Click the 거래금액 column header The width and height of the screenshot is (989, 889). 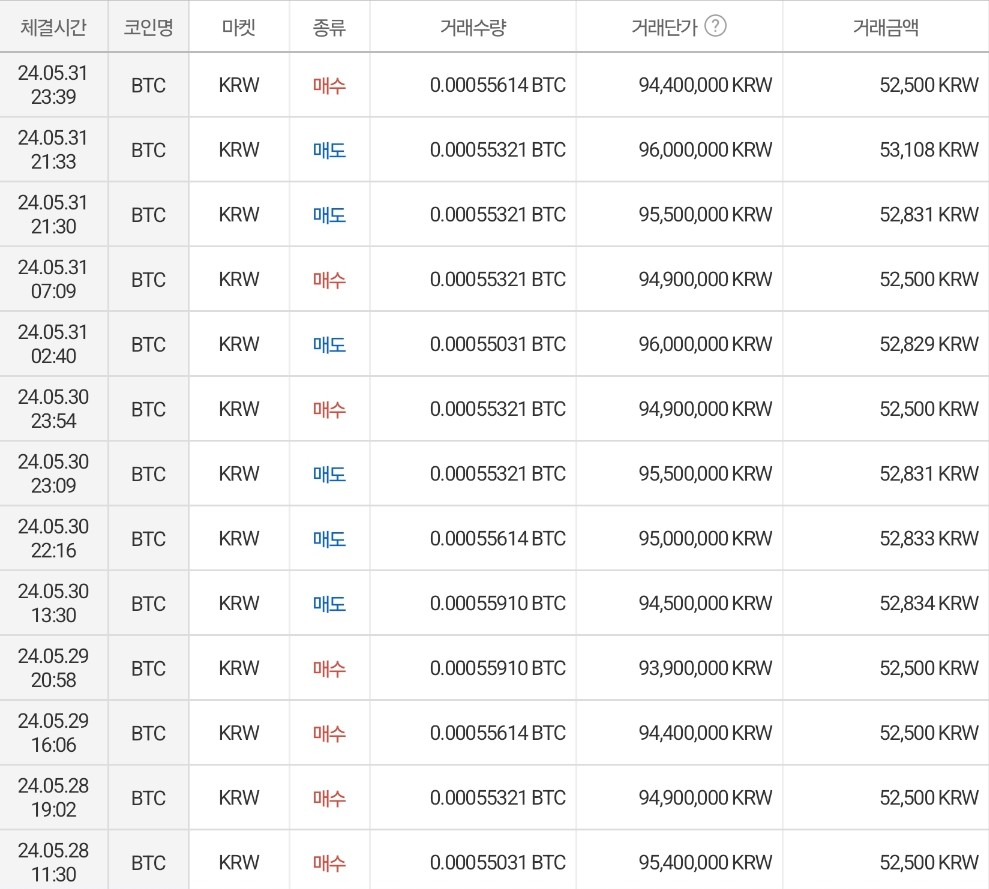coord(886,27)
